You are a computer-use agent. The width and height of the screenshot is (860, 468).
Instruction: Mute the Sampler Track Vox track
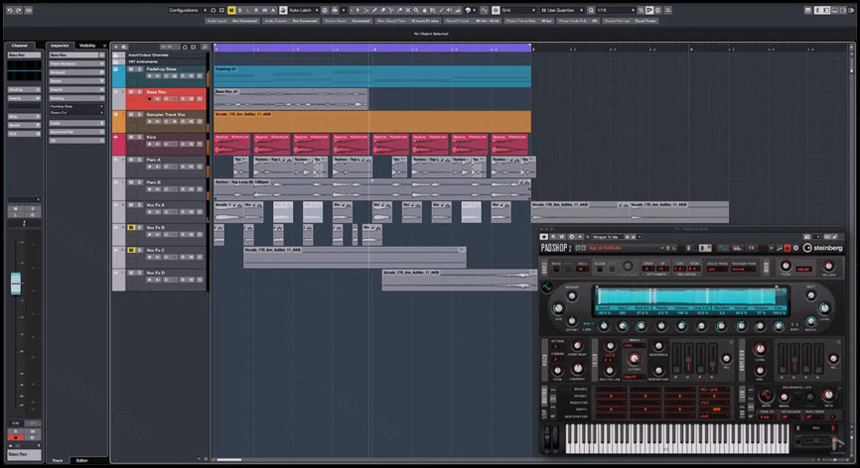131,114
